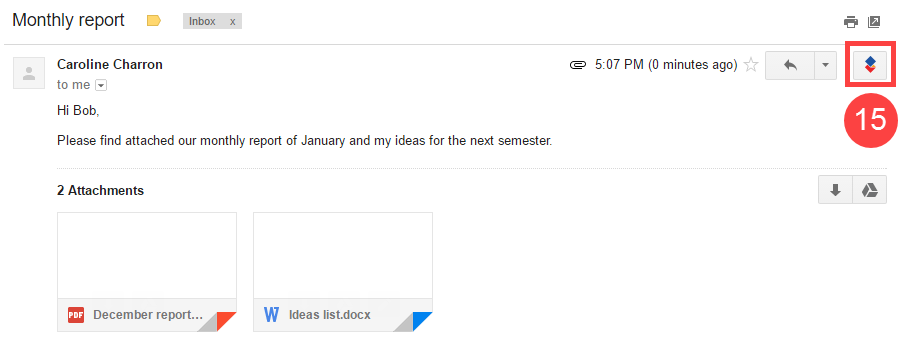Click sender name Caroline Charron
Viewport: 912px width, 363px height.
tap(110, 65)
